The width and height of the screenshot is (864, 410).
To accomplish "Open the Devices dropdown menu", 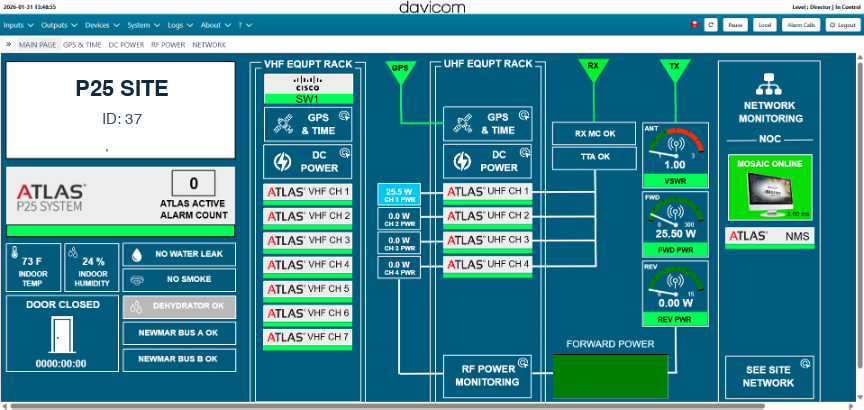I will click(x=102, y=25).
